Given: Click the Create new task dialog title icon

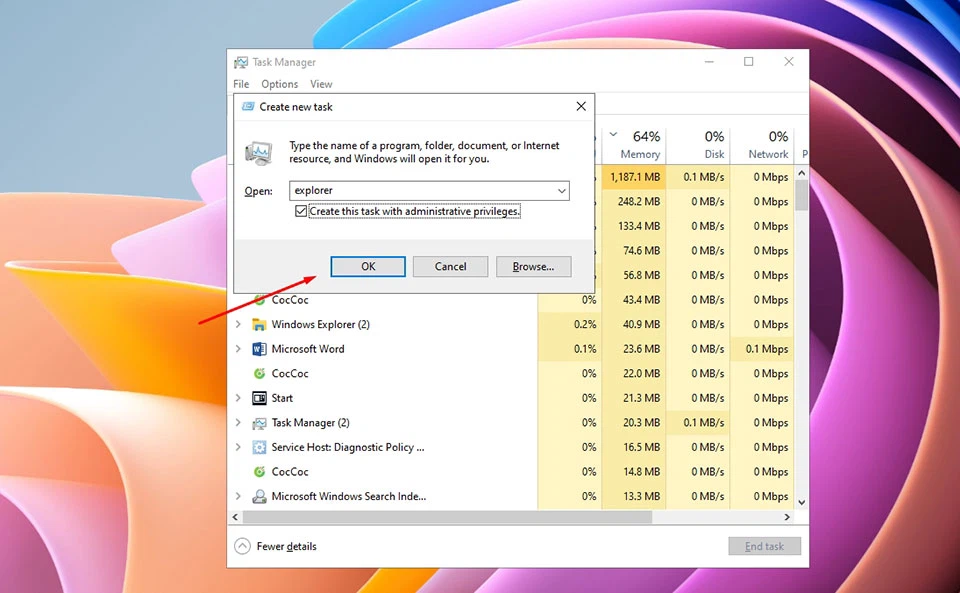Looking at the screenshot, I should tap(248, 106).
